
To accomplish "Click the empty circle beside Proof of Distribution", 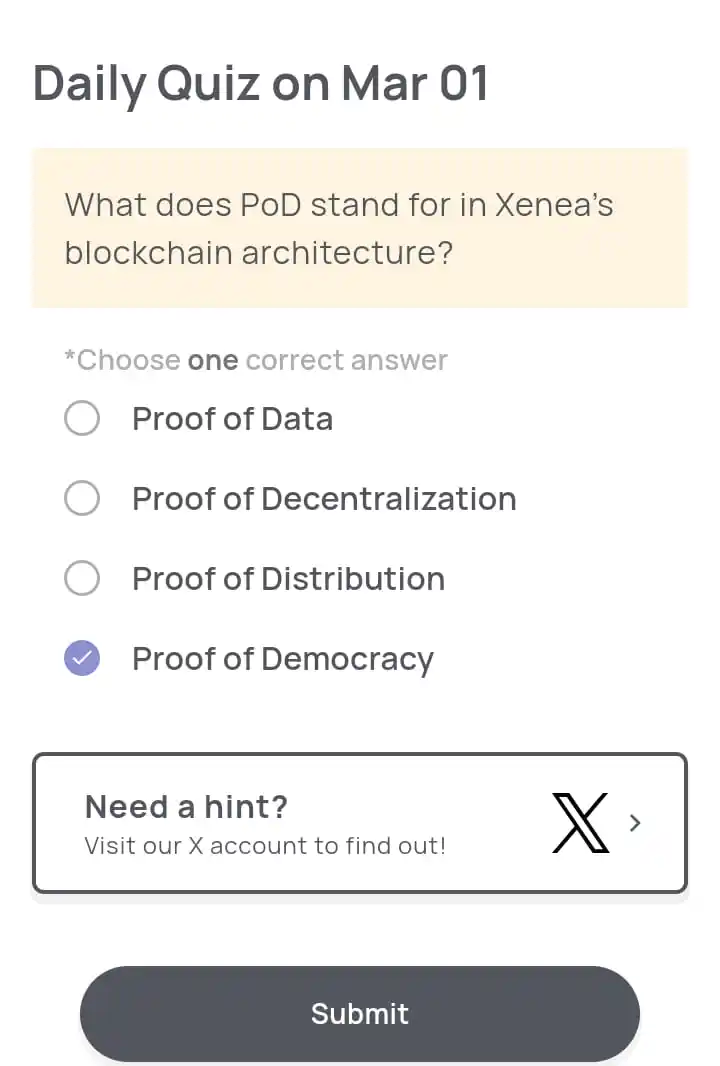I will click(x=82, y=578).
